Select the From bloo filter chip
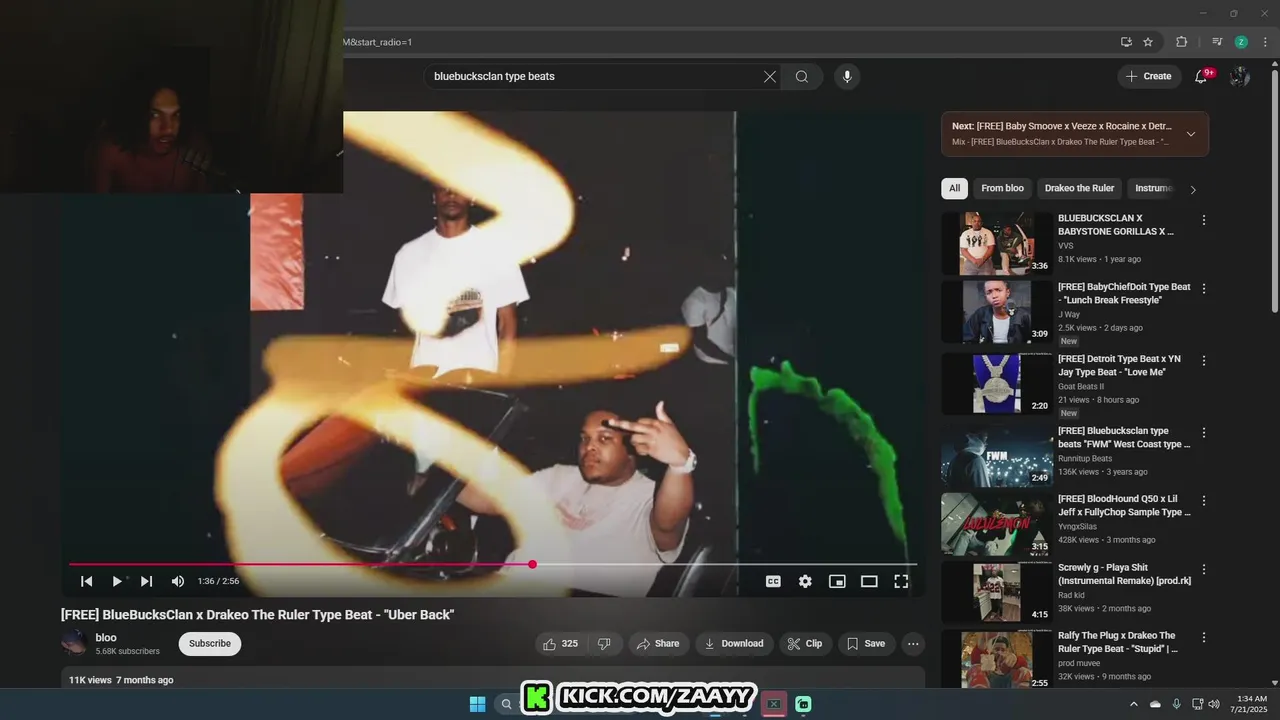Screen dimensions: 1280x720 coord(1002,188)
